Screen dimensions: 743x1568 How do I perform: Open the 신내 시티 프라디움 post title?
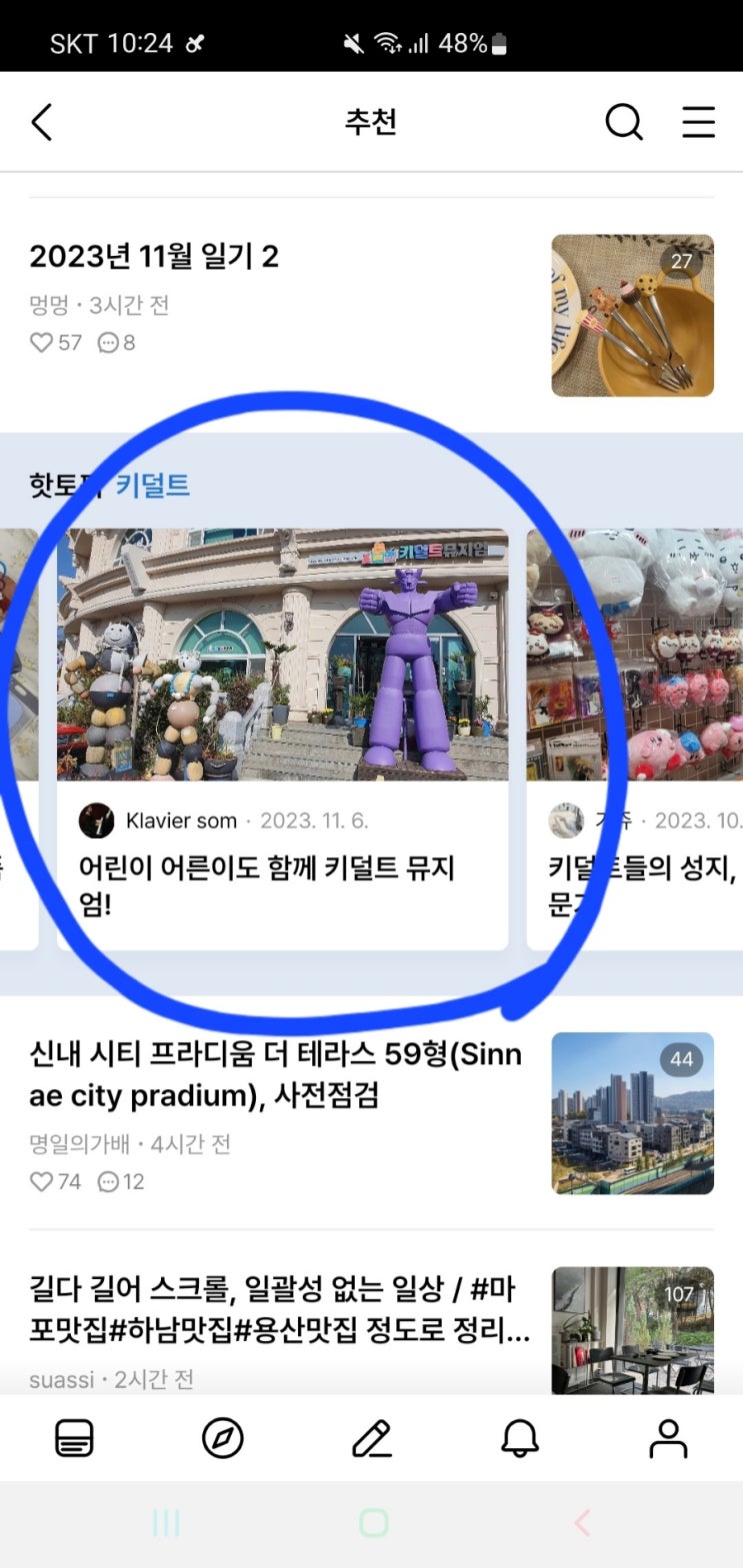point(276,1074)
